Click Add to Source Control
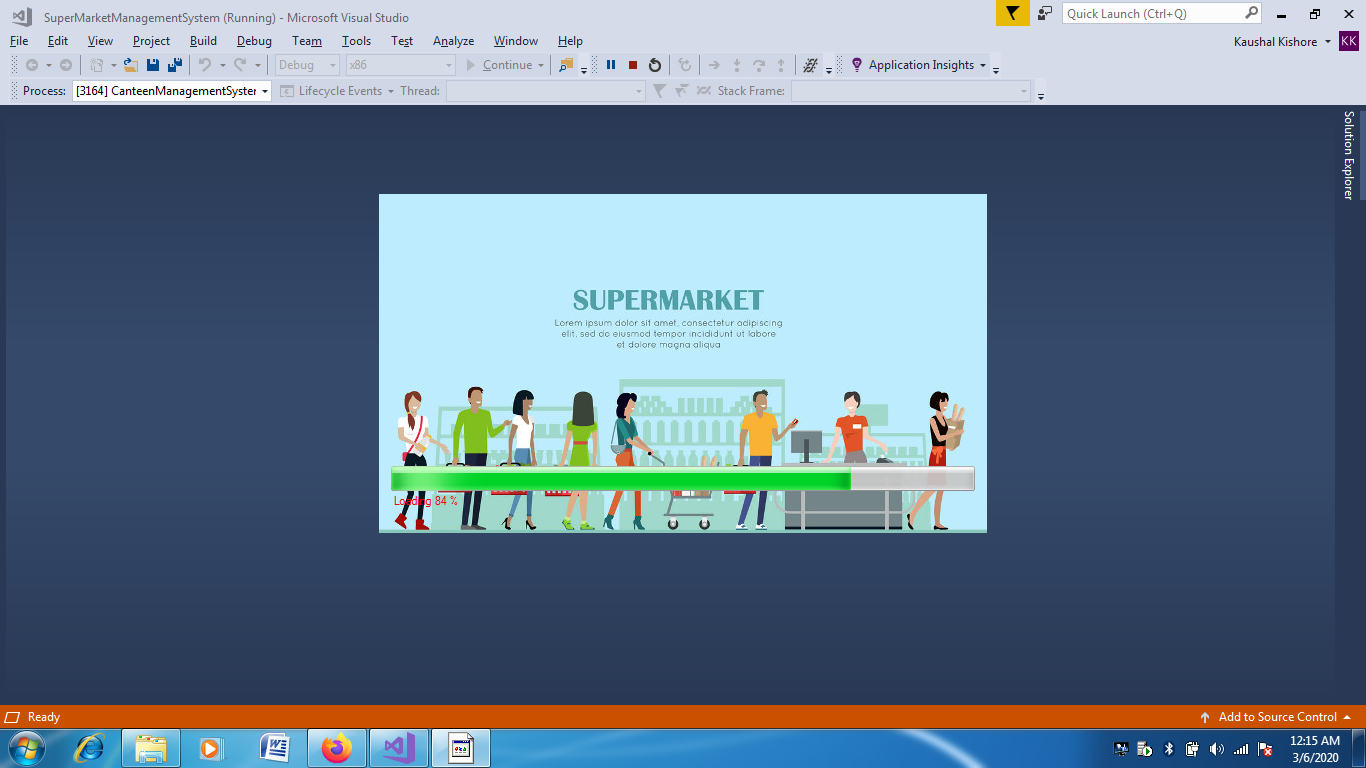This screenshot has width=1366, height=768. pyautogui.click(x=1276, y=717)
